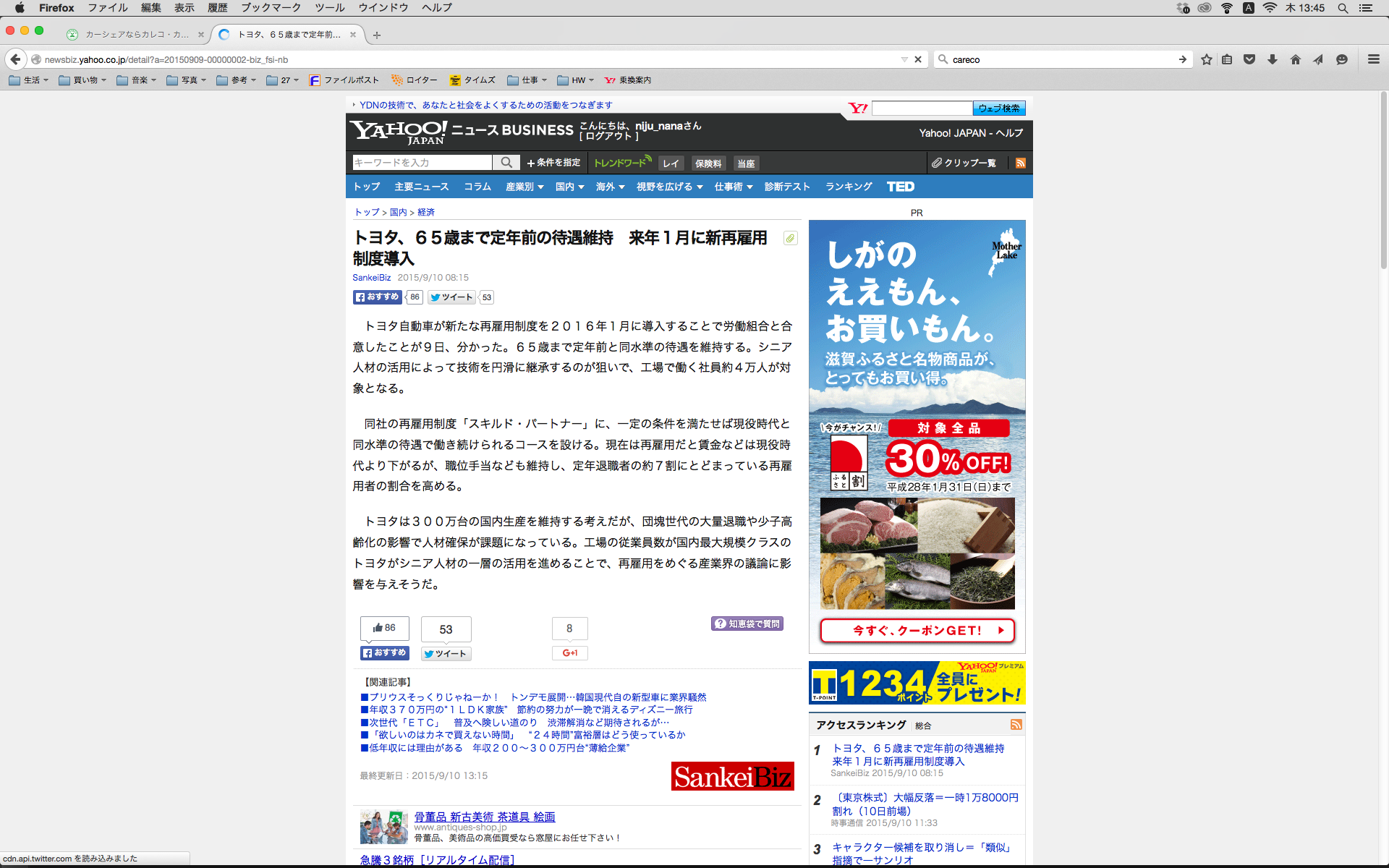Open the Firefox hamburger menu
The height and width of the screenshot is (868, 1389).
click(x=1373, y=60)
